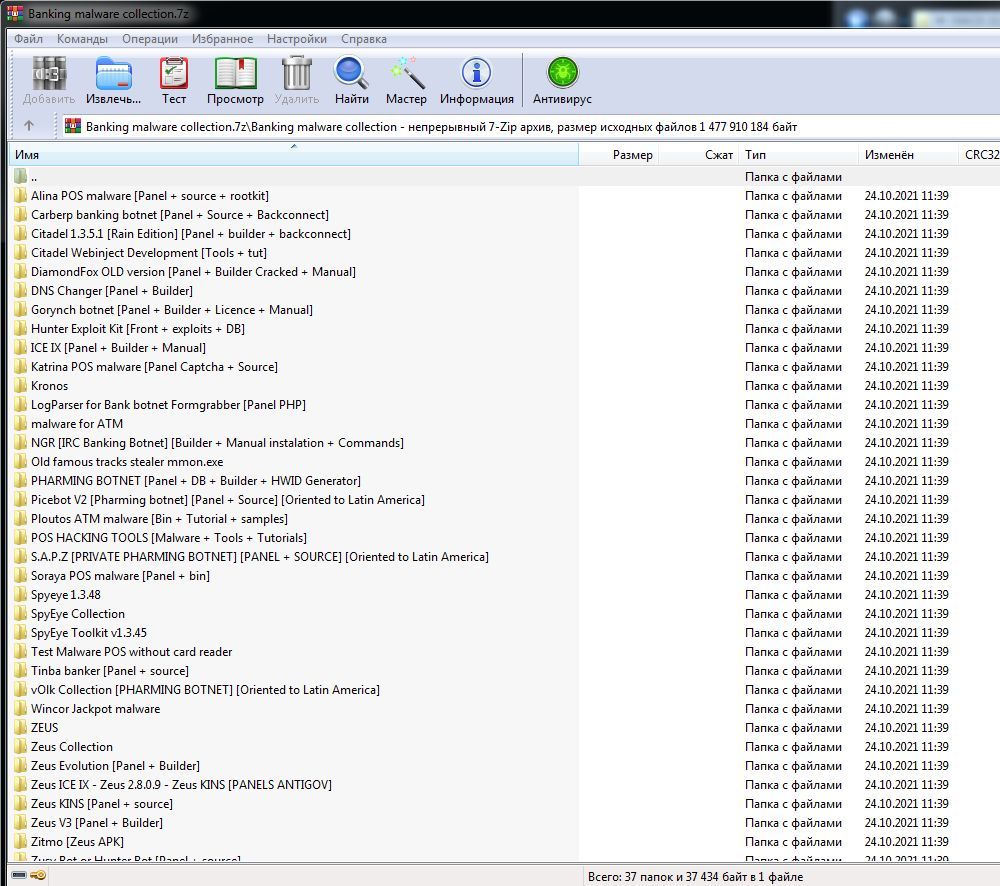Click the key password icon in status bar
The image size is (1000, 886).
click(38, 875)
